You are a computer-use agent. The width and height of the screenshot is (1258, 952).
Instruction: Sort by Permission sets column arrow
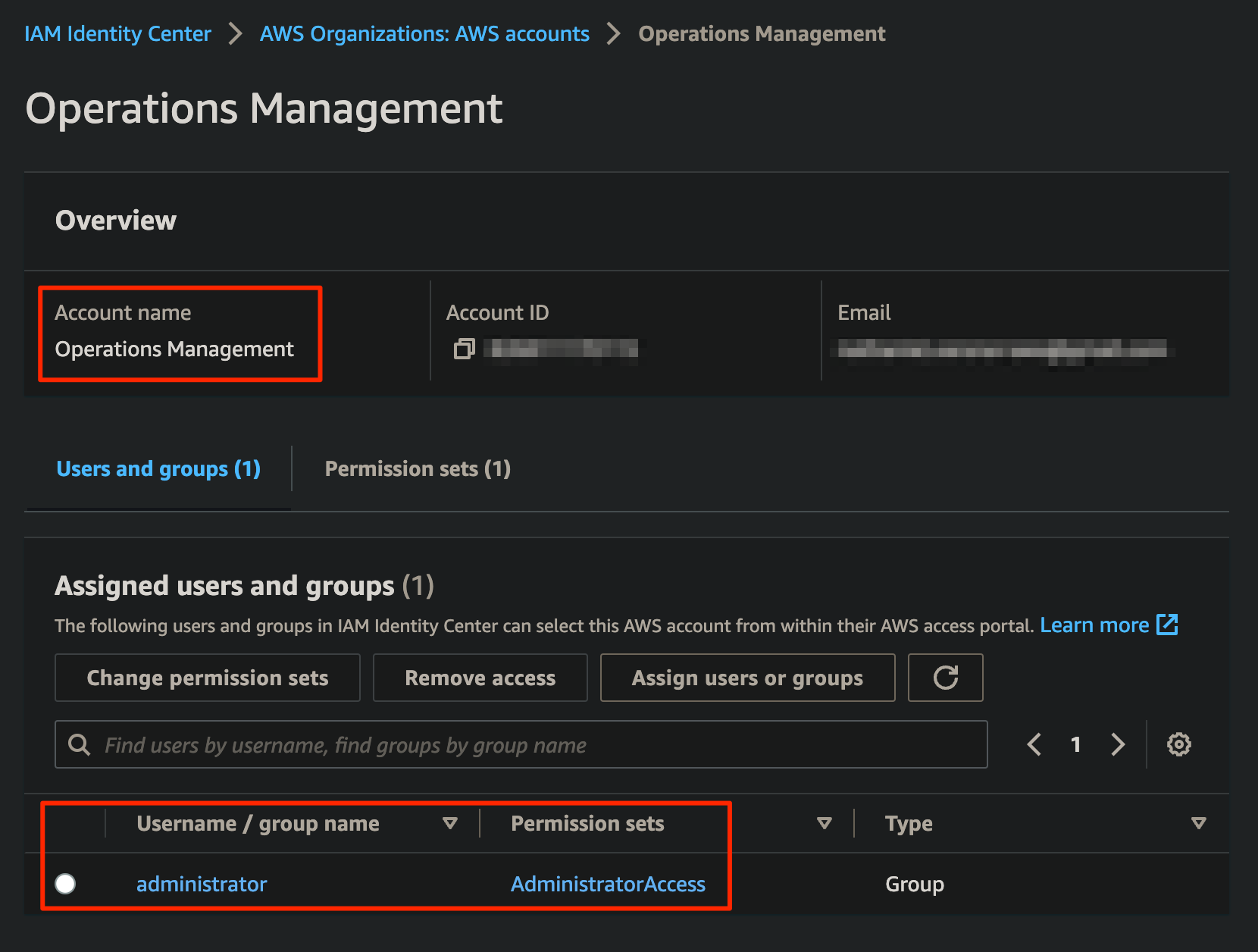coord(825,823)
